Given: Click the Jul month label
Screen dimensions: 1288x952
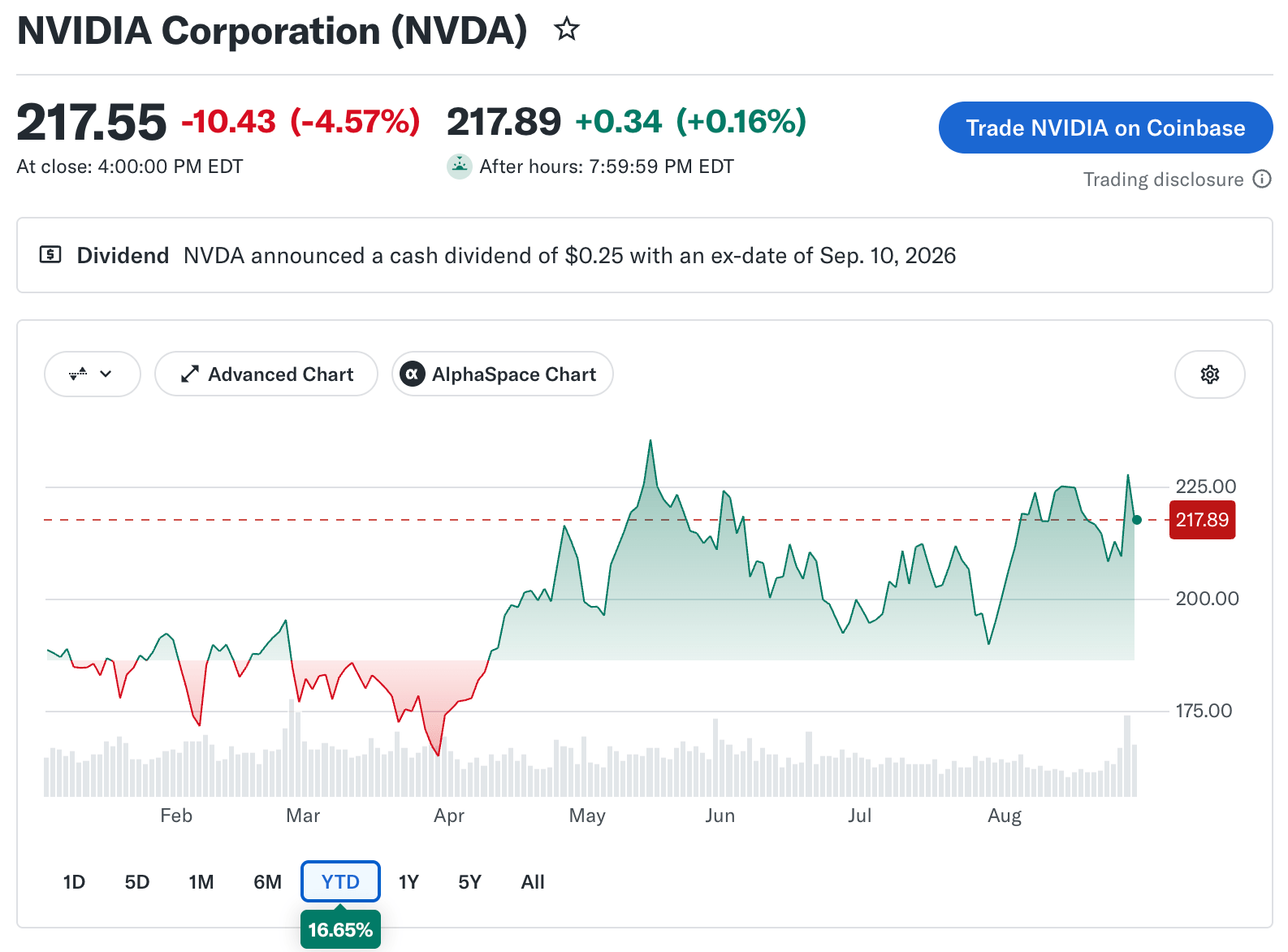Looking at the screenshot, I should [x=860, y=816].
